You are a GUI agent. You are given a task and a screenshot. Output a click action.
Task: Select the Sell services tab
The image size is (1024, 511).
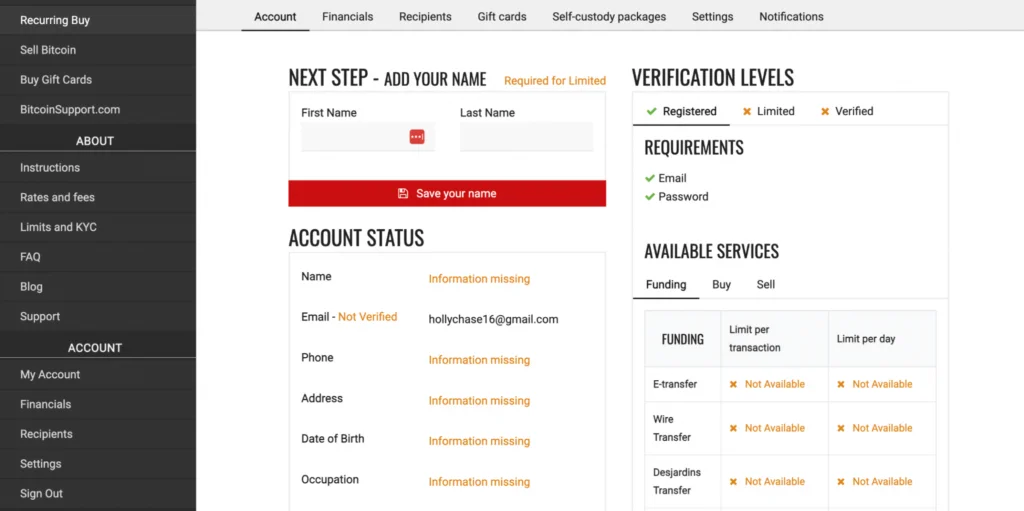pyautogui.click(x=765, y=285)
